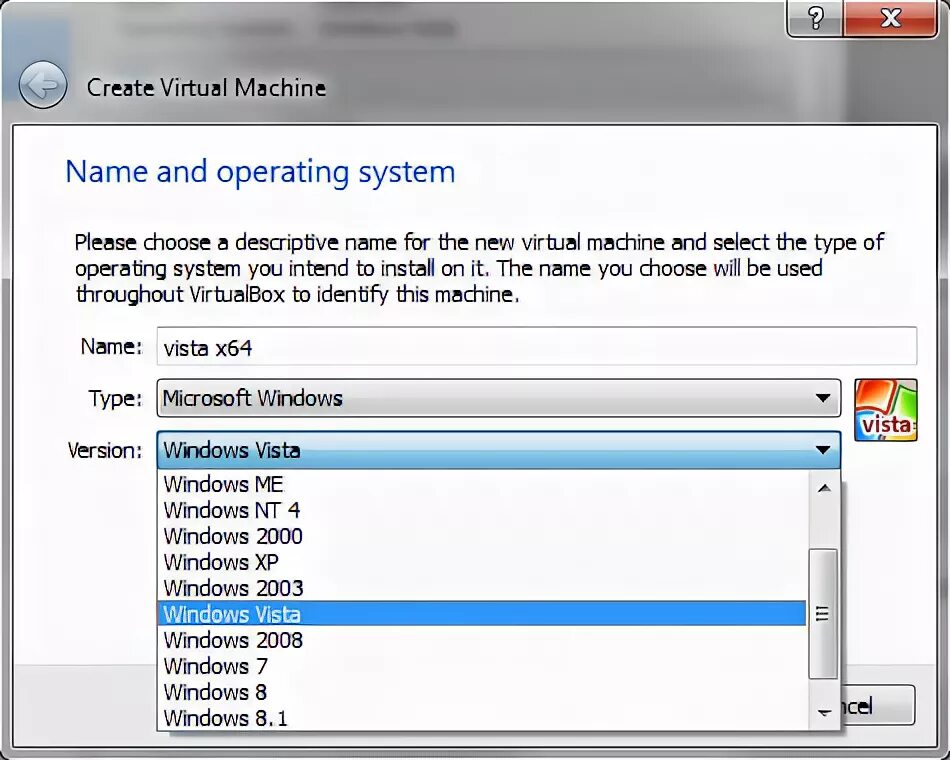Select Windows NT 4 from the list
The height and width of the screenshot is (760, 950).
tap(482, 510)
